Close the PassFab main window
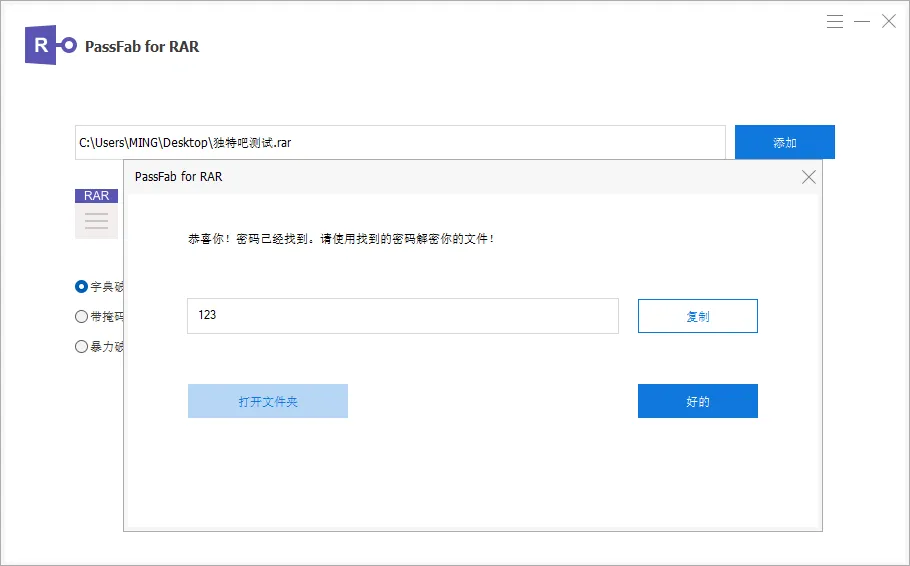 [x=889, y=22]
